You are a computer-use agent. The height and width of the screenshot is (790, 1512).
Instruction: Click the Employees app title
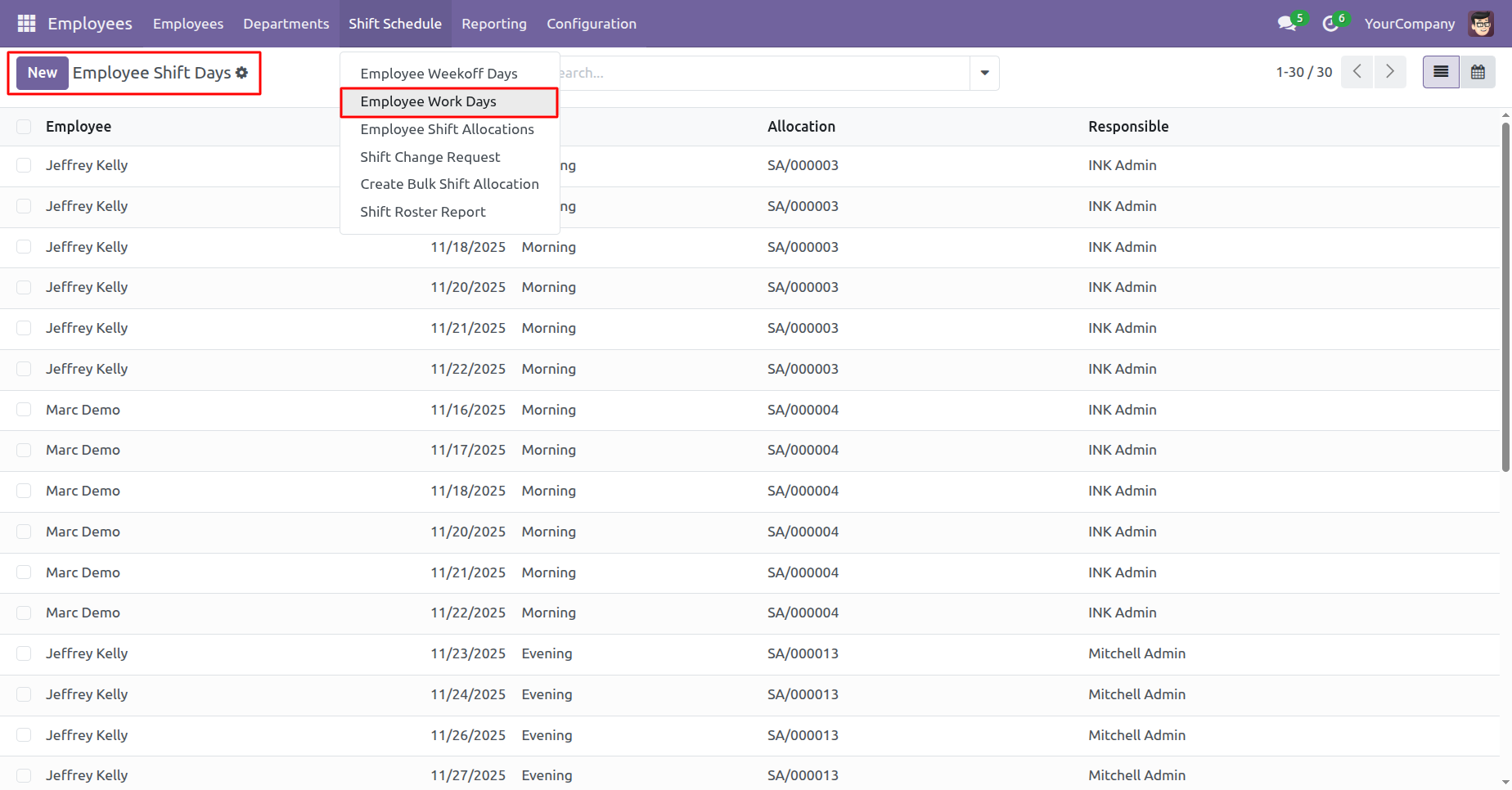[90, 24]
